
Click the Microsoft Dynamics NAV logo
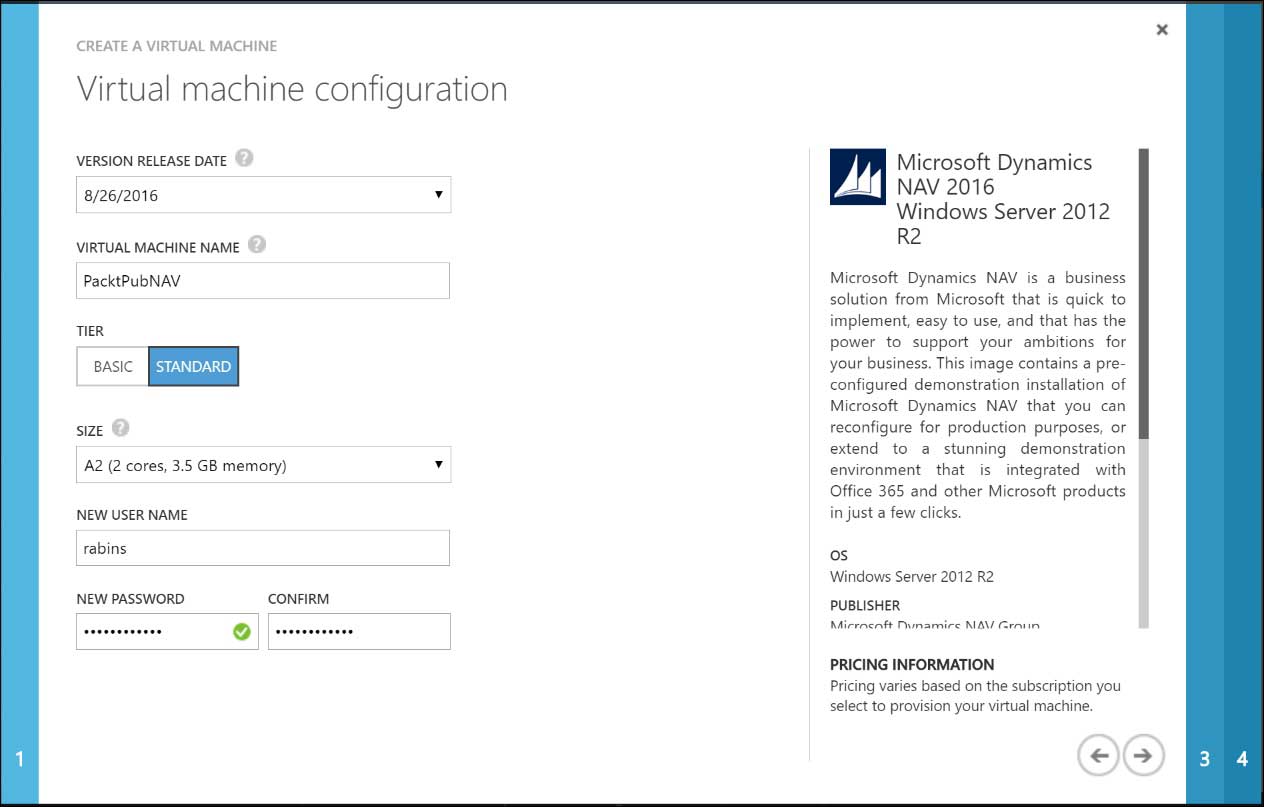[857, 176]
